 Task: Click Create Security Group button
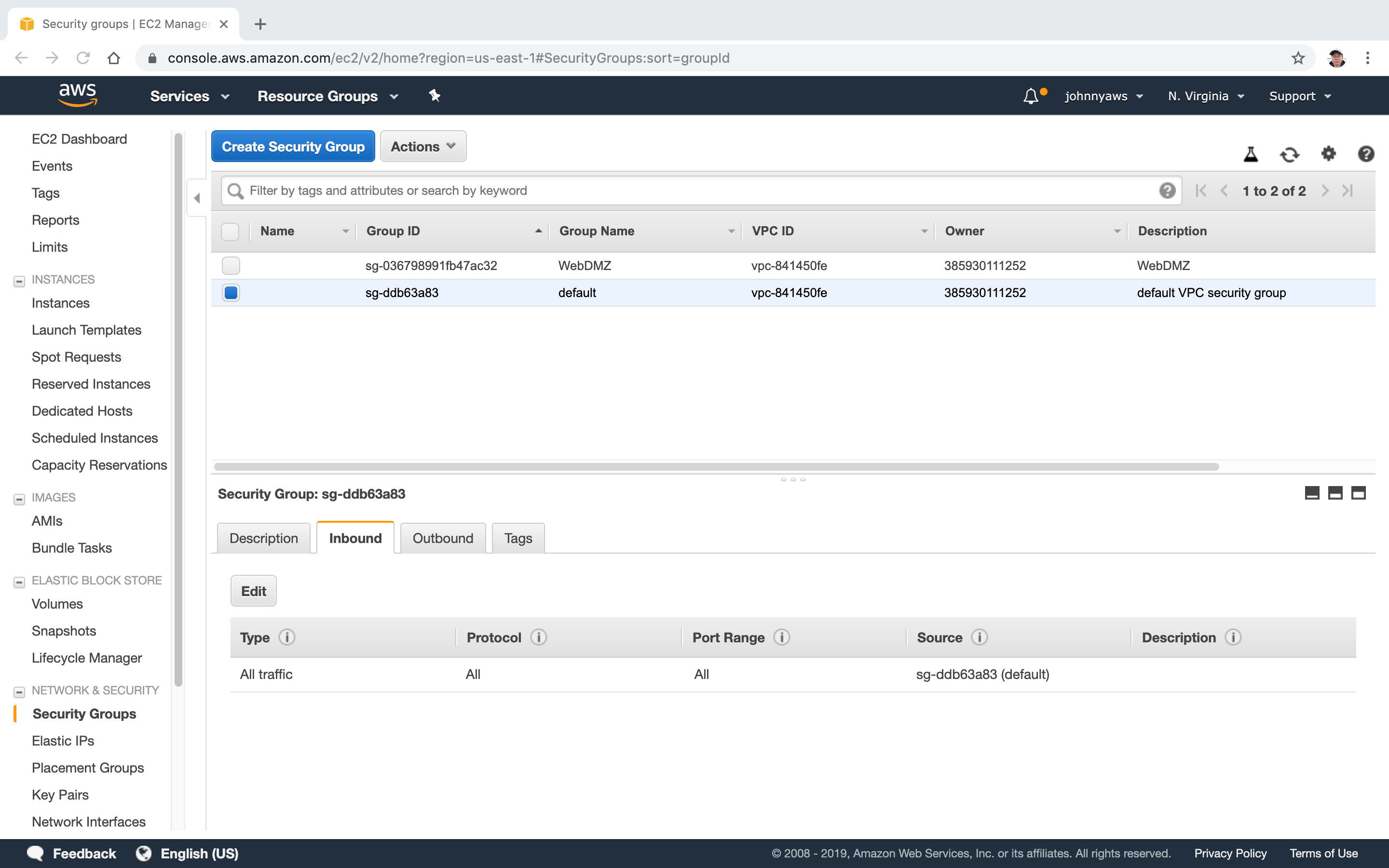coord(293,147)
